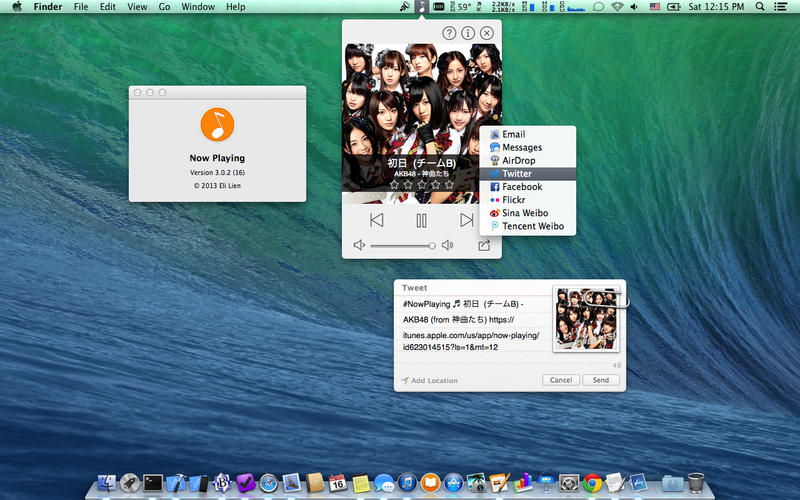Open the View menu
800x500 pixels.
[137, 7]
